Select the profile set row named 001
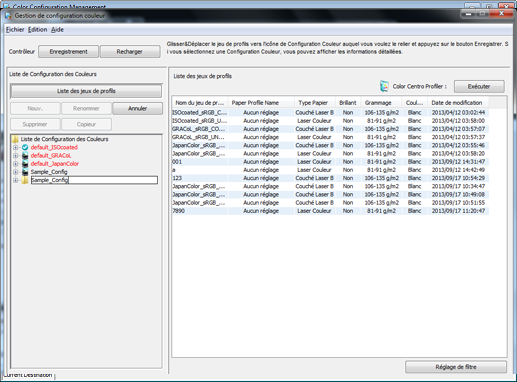Screen dimensions: 517x382 [330, 162]
